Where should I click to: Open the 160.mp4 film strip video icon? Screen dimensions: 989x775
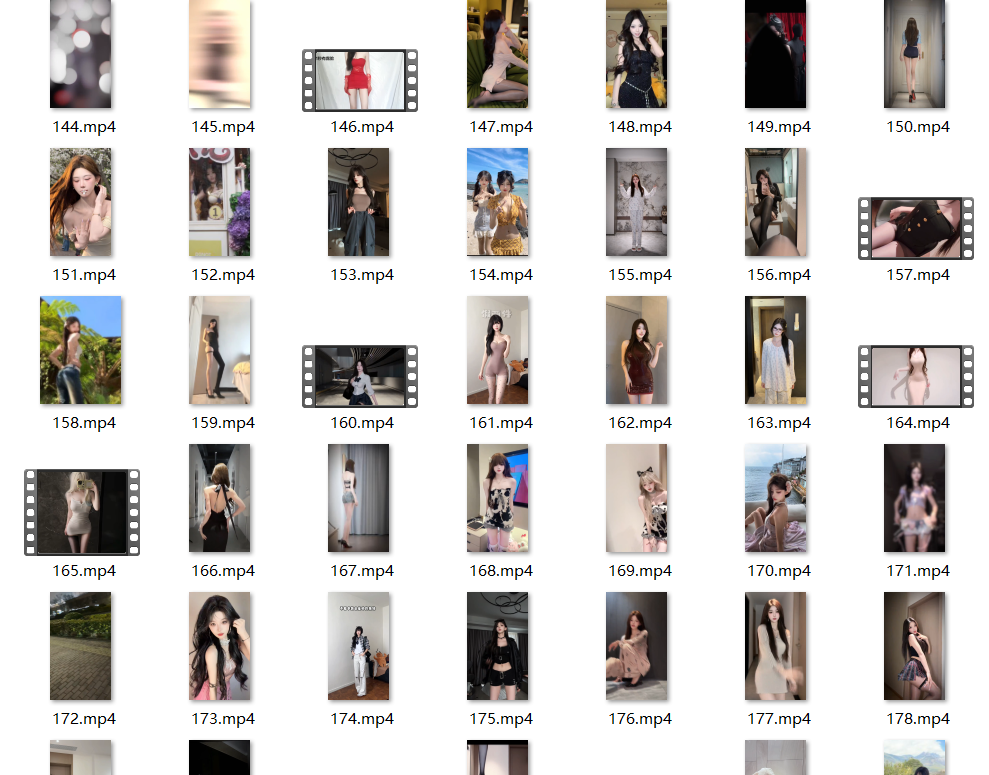point(360,376)
